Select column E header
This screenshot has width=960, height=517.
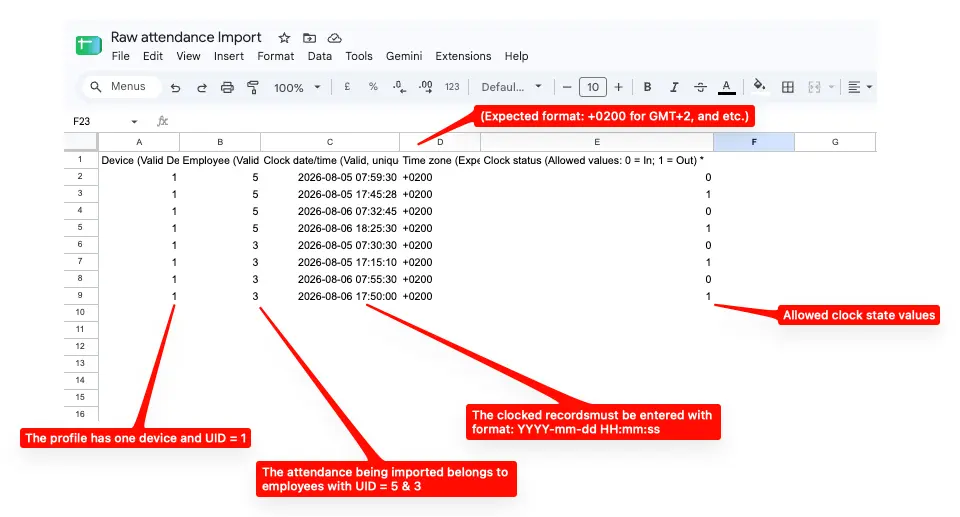click(597, 142)
